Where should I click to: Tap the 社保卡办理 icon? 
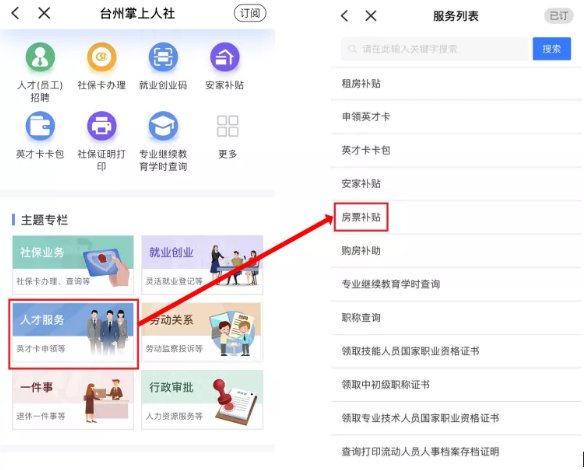coord(102,57)
